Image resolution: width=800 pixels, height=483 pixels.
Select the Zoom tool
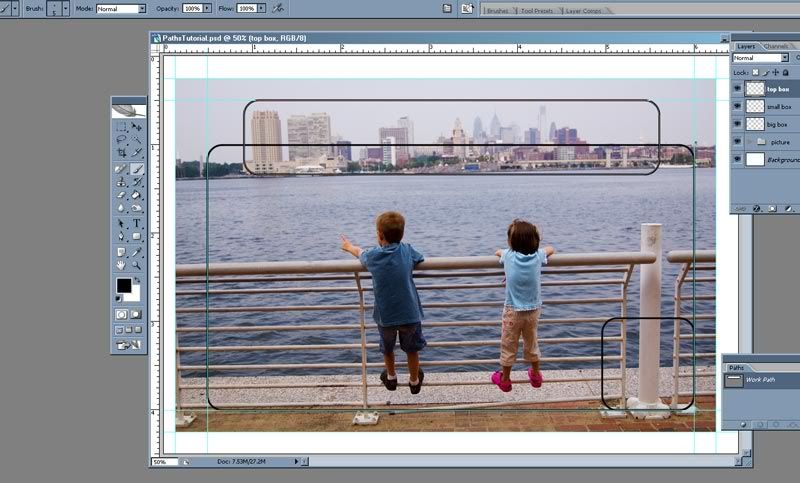click(136, 265)
